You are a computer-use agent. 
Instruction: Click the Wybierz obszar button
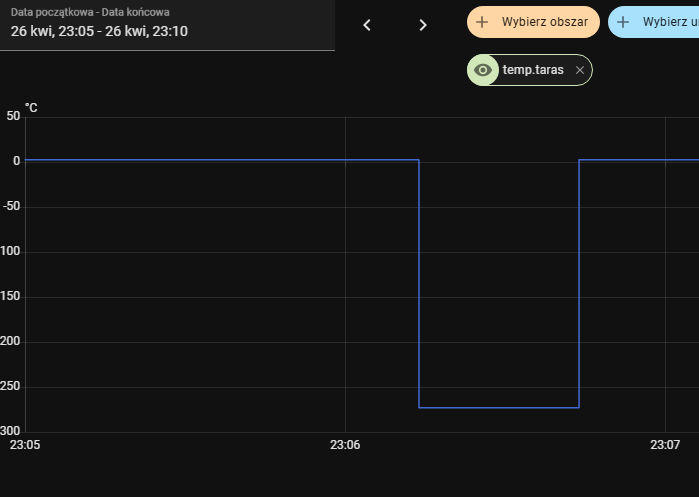(533, 22)
